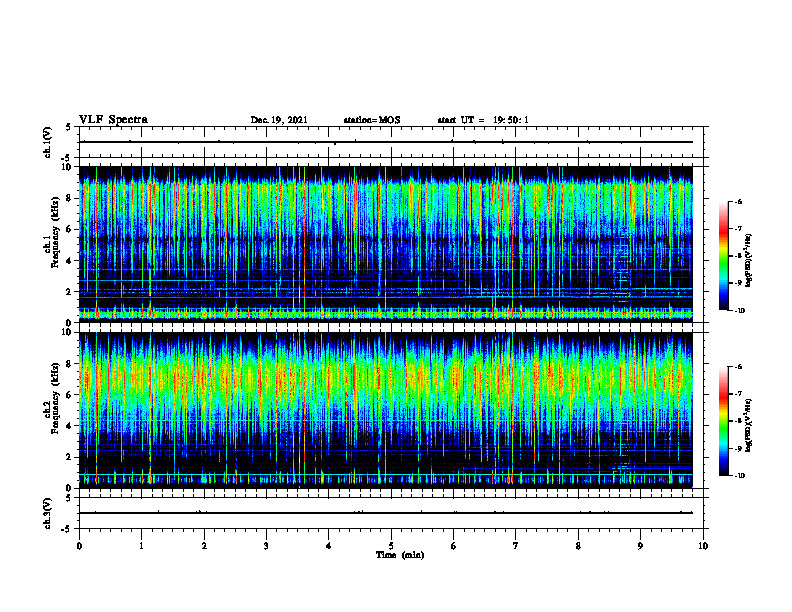792x612 pixels.
Task: Click the ch.2 frequency spectrogram plot
Action: (x=385, y=410)
